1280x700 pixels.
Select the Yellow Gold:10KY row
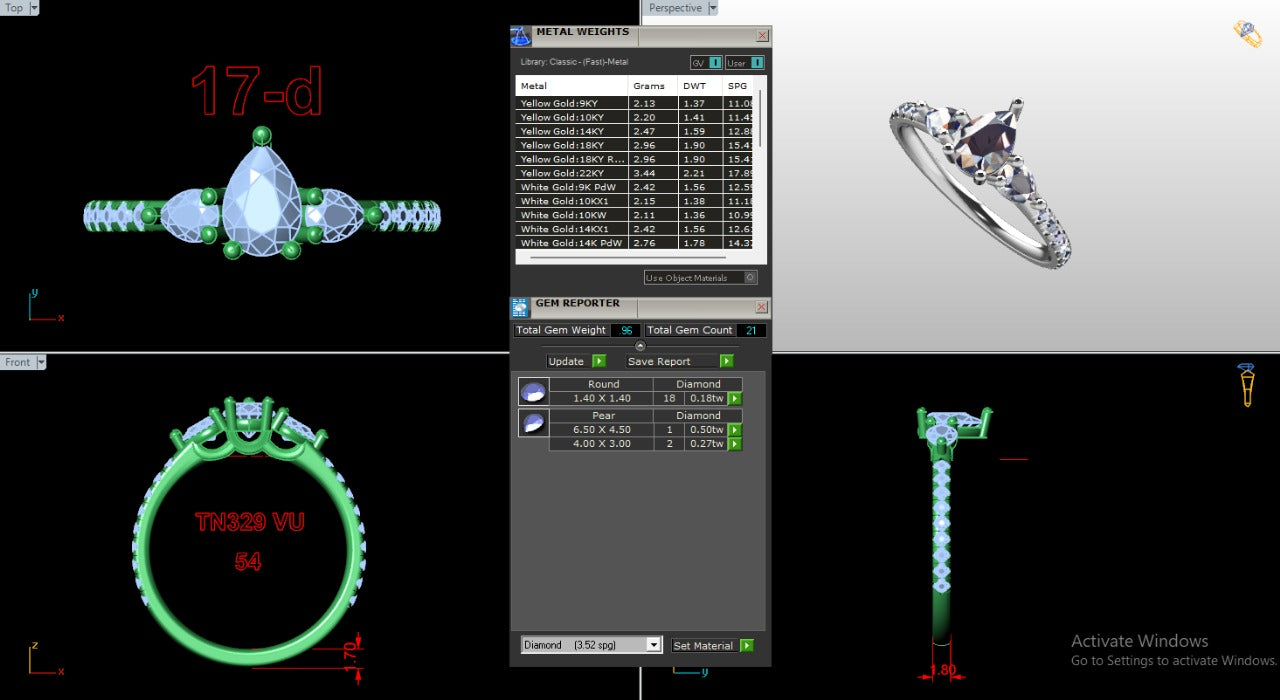coord(635,117)
